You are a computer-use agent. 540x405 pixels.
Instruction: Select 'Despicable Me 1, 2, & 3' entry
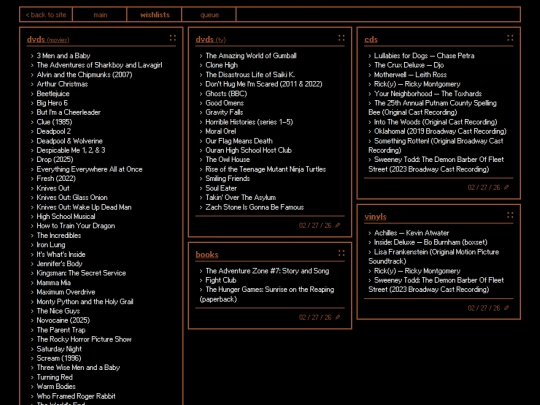(71, 150)
